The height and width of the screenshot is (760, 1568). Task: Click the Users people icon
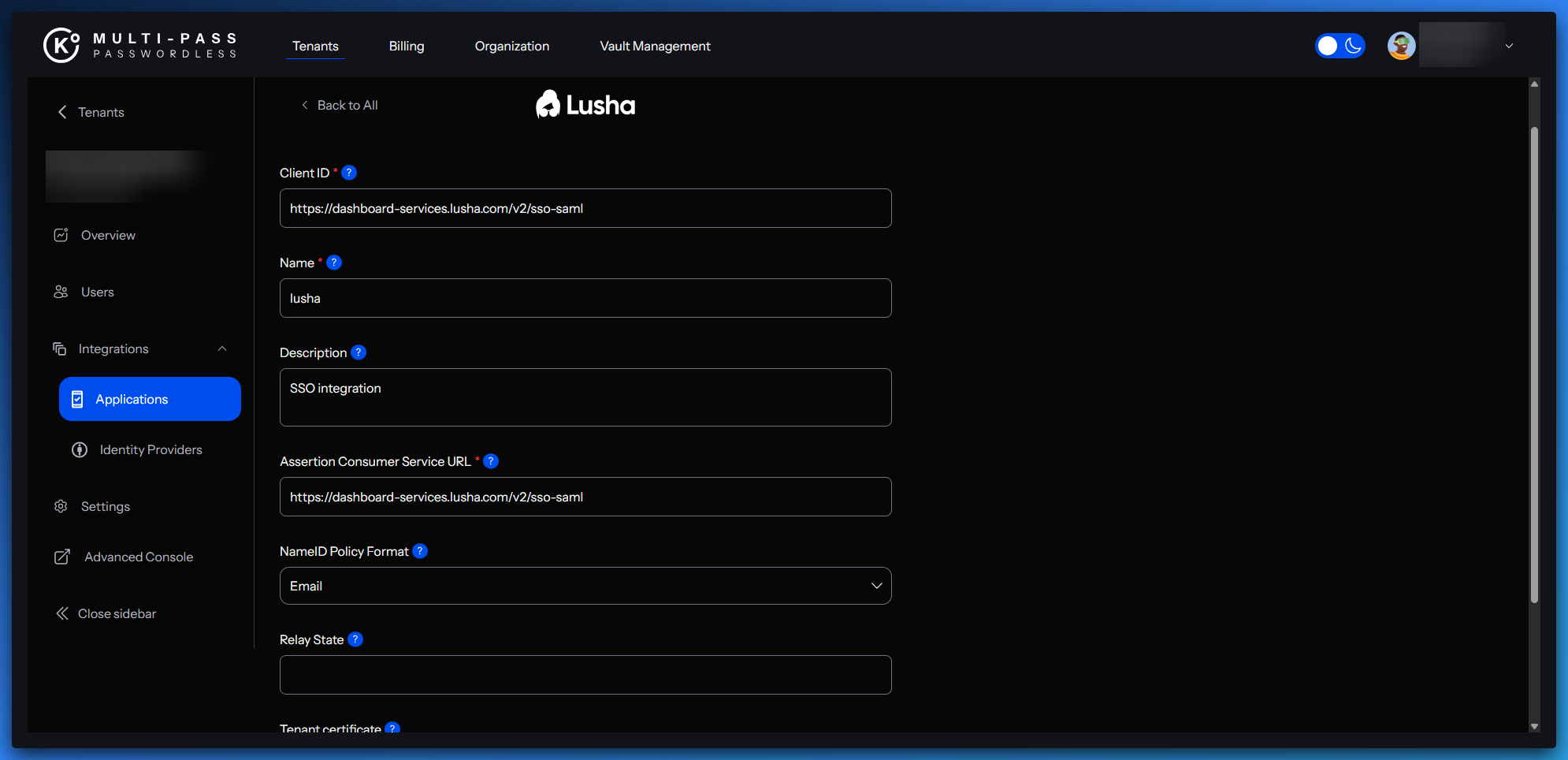coord(61,292)
